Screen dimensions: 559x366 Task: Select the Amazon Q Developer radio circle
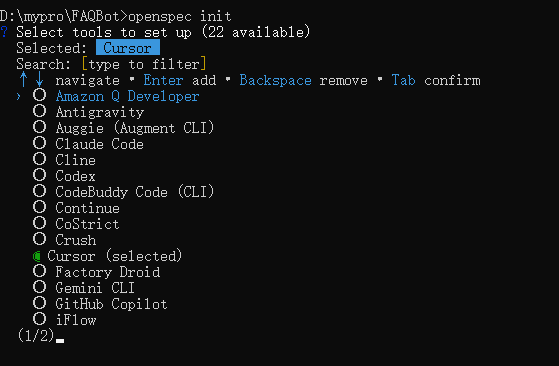pyautogui.click(x=39, y=95)
